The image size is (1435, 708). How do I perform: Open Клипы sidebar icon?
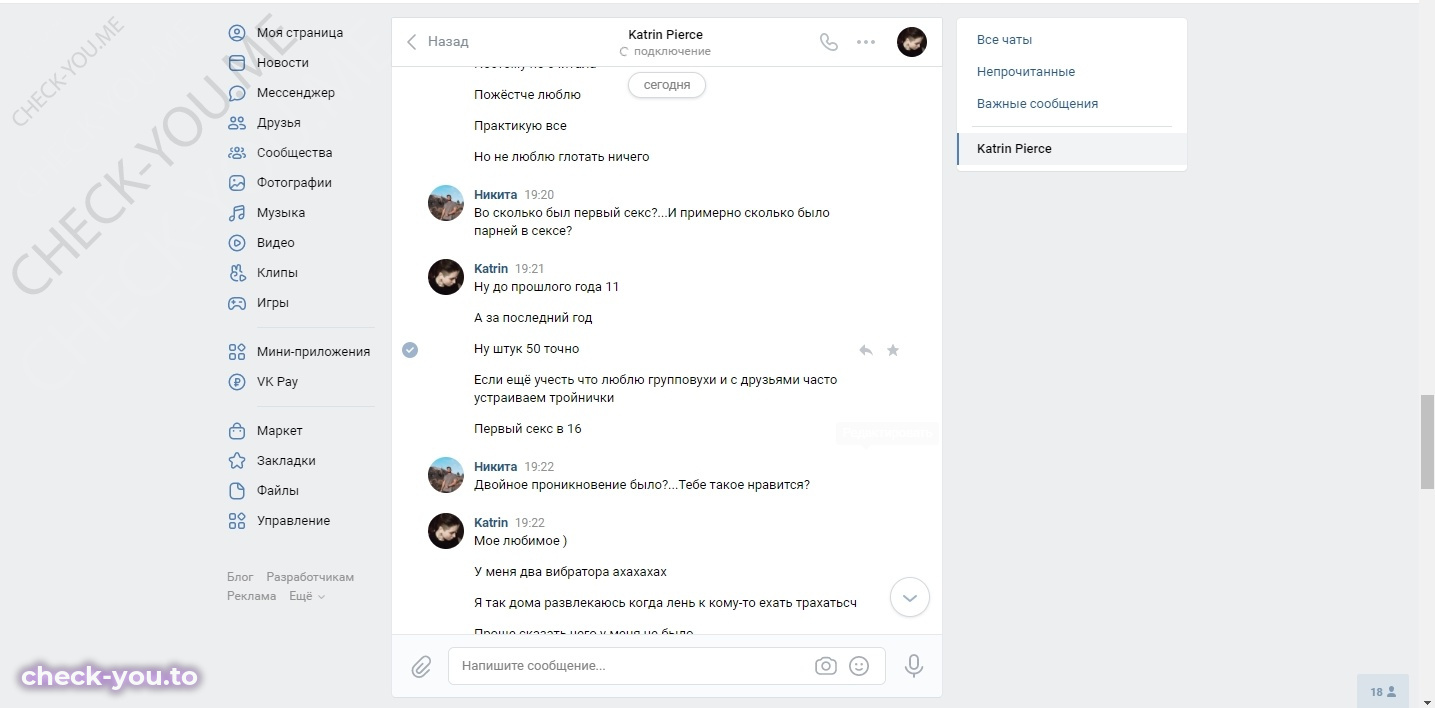click(237, 273)
